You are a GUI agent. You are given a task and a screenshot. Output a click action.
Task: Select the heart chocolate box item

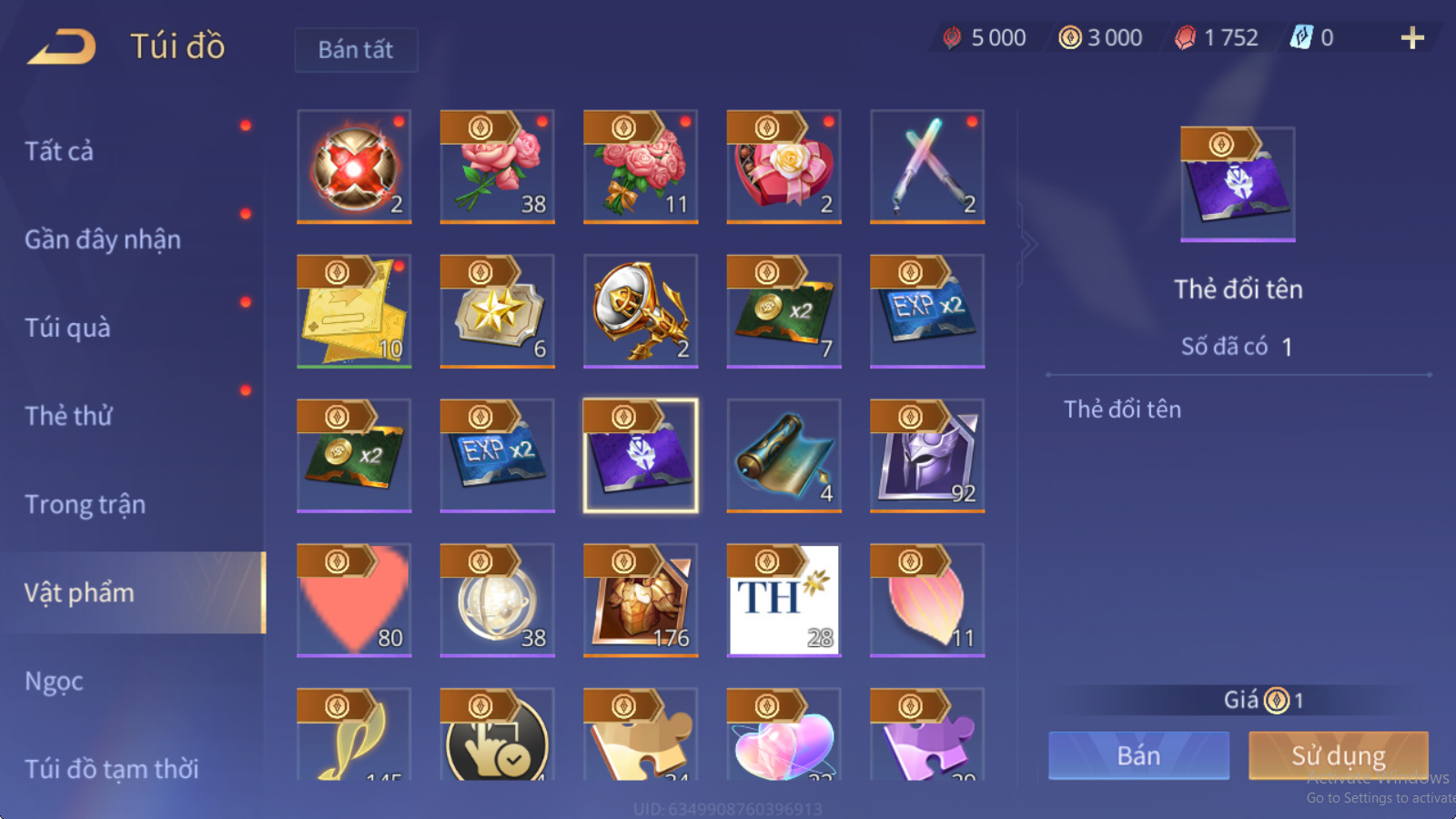784,166
